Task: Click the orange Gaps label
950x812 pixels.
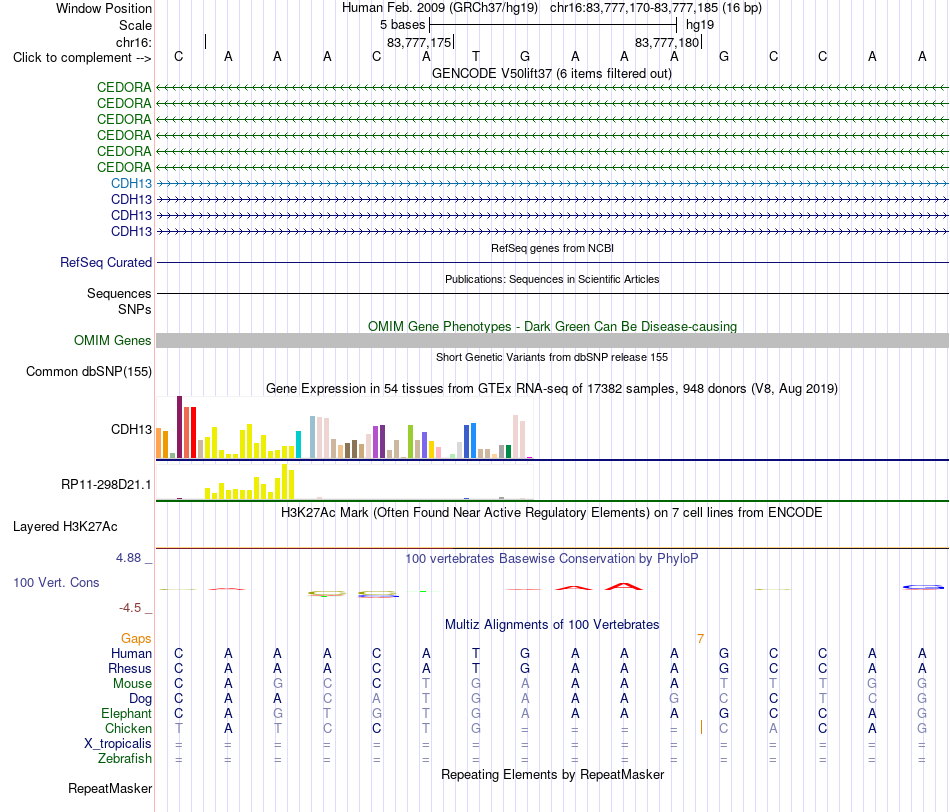Action: [136, 638]
